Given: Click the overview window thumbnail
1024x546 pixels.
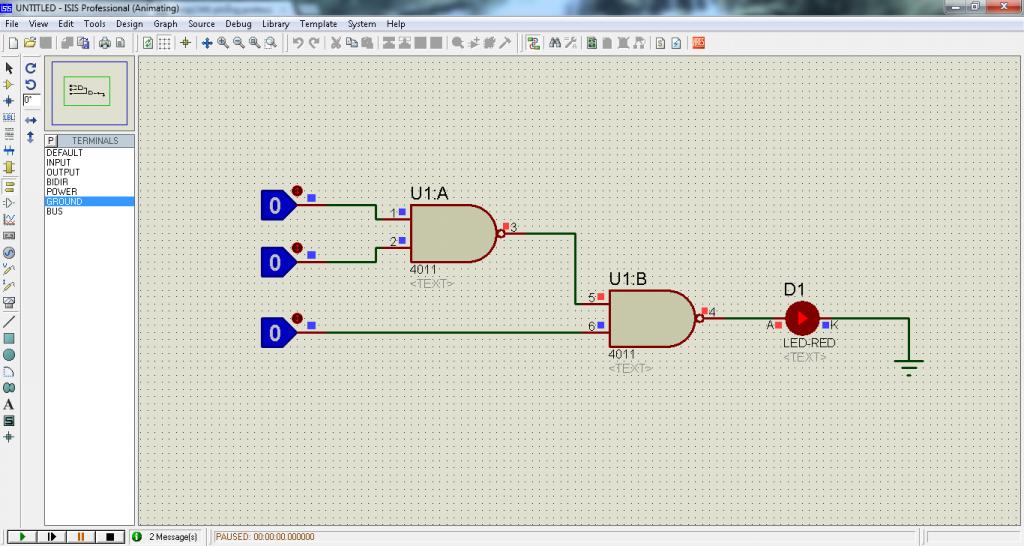Looking at the screenshot, I should [89, 93].
